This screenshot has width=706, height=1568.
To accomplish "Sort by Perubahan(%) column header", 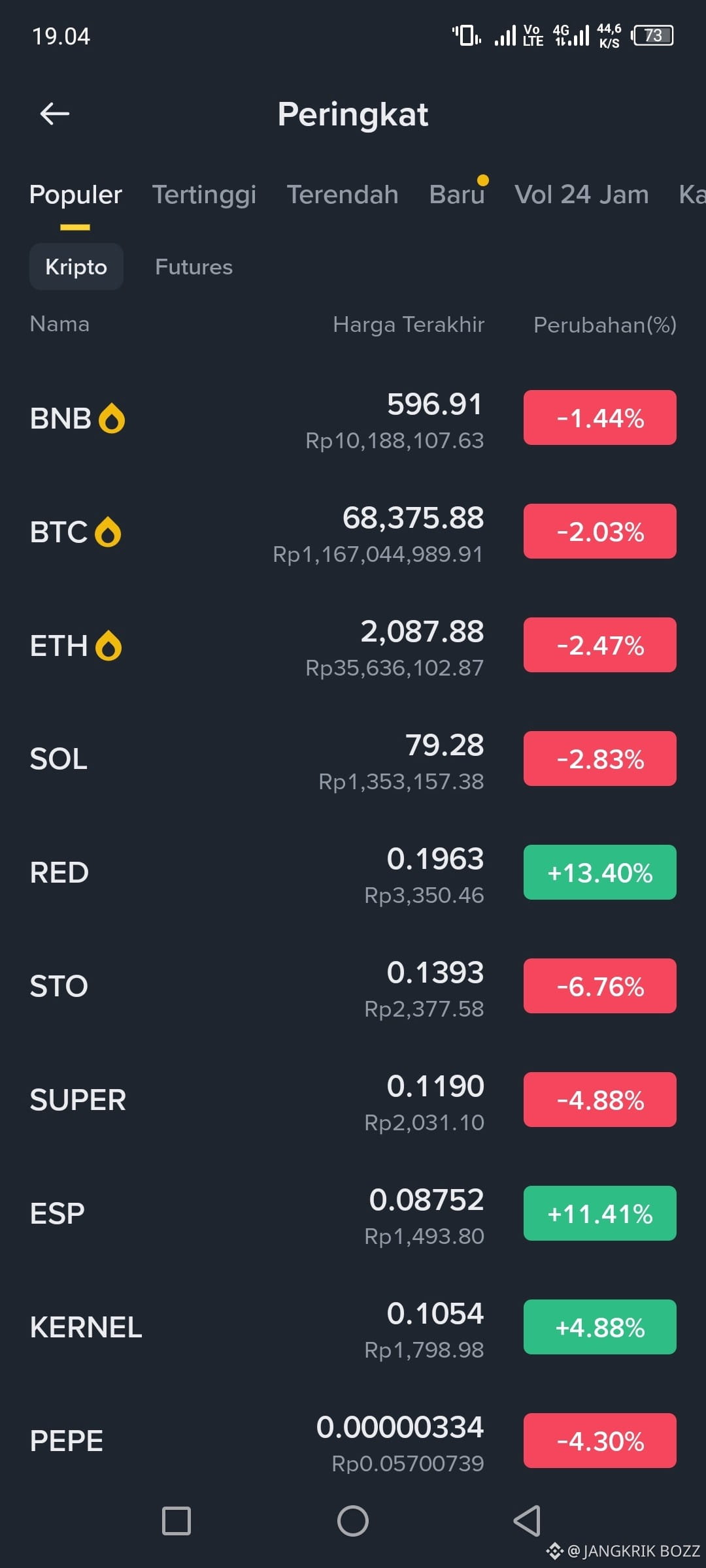I will tap(605, 325).
